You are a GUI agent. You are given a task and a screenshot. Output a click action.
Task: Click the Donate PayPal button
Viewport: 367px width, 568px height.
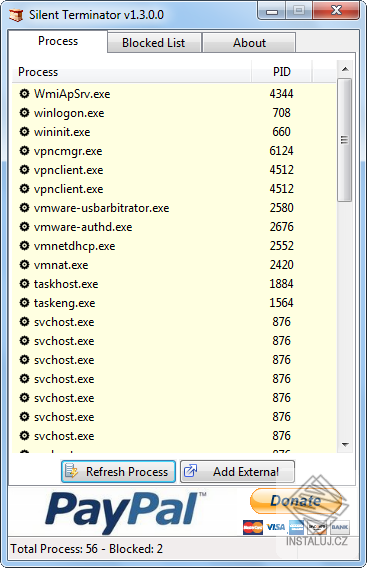(x=296, y=501)
